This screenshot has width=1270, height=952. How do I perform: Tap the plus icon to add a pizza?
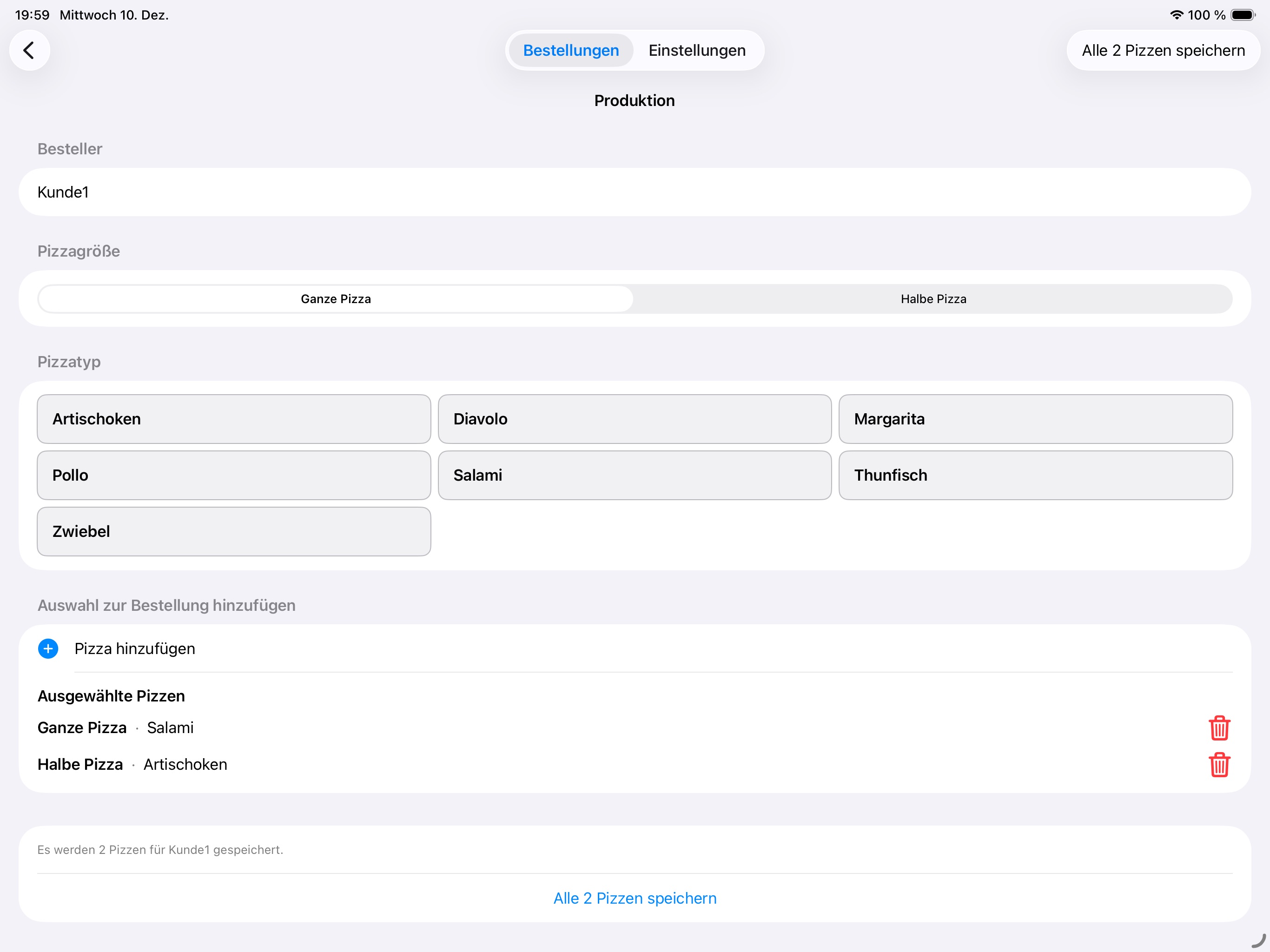(x=48, y=648)
